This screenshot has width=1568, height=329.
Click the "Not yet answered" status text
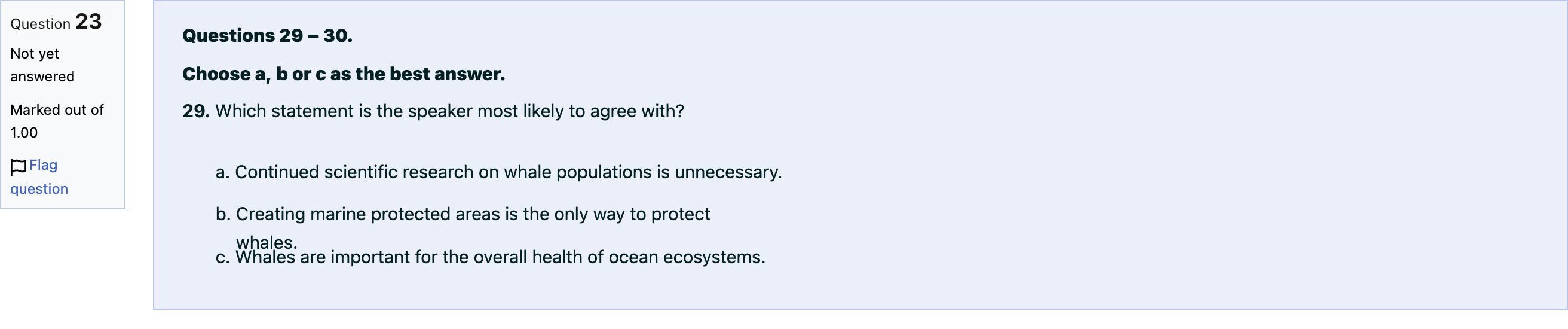coord(42,65)
